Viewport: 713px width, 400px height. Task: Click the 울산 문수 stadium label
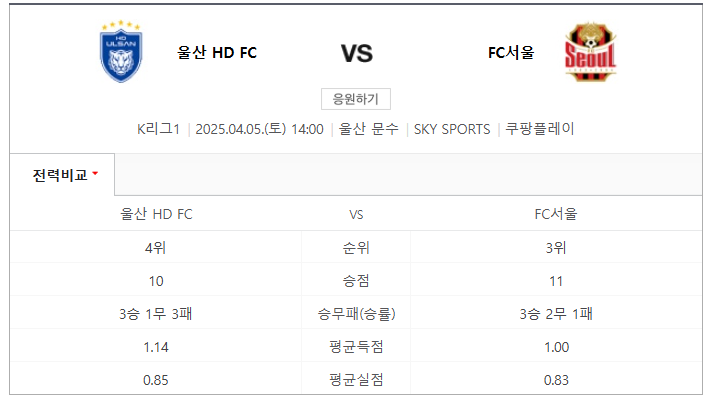[368, 129]
